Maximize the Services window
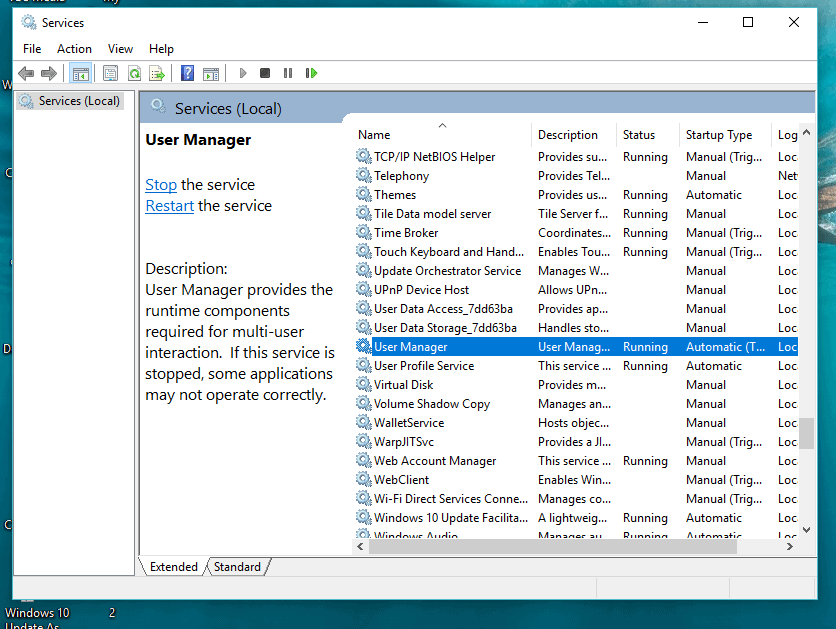Screen dimensions: 836x629 tap(748, 22)
